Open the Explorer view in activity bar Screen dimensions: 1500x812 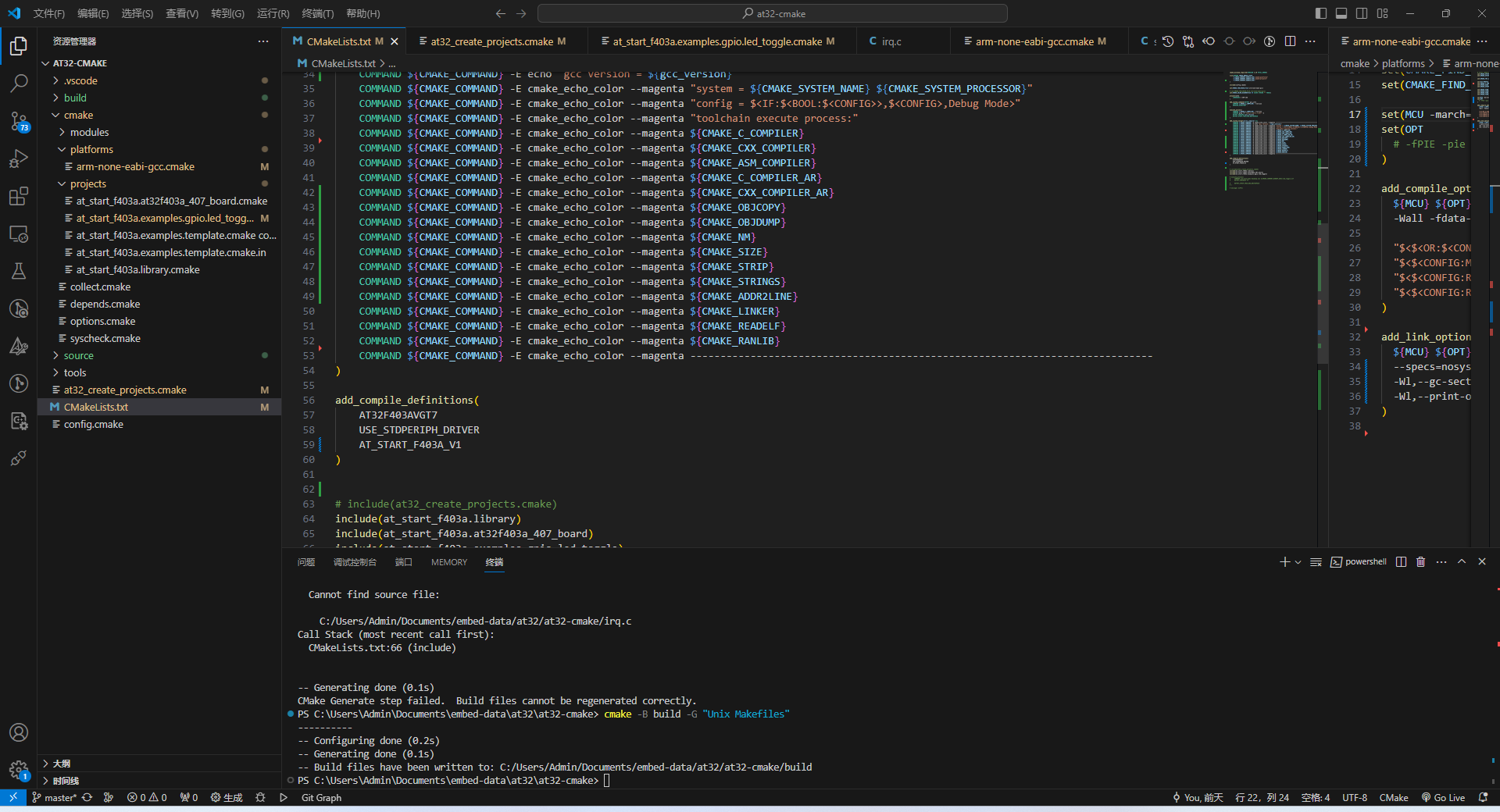point(19,46)
